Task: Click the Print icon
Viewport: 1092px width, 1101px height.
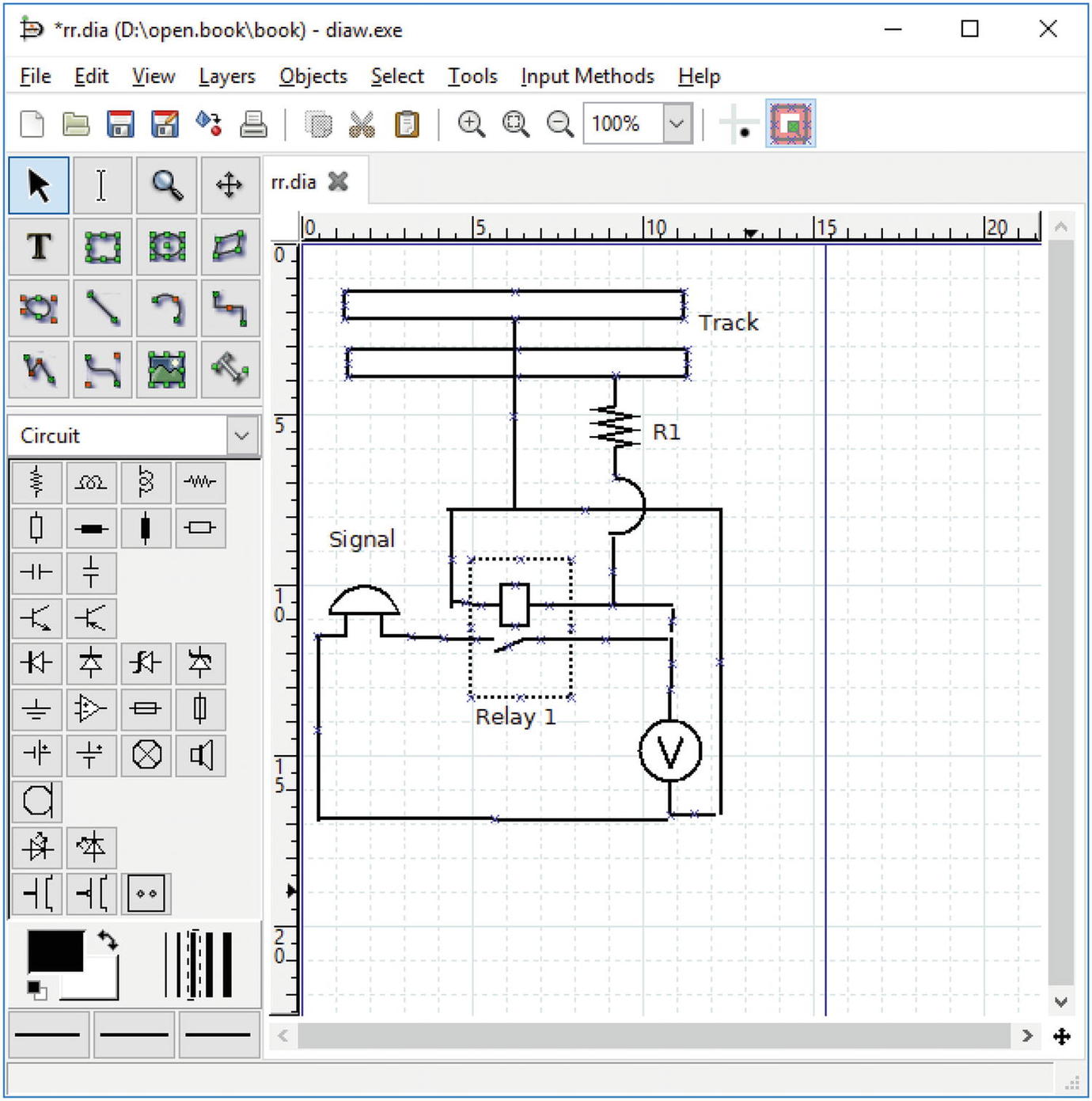Action: click(253, 124)
